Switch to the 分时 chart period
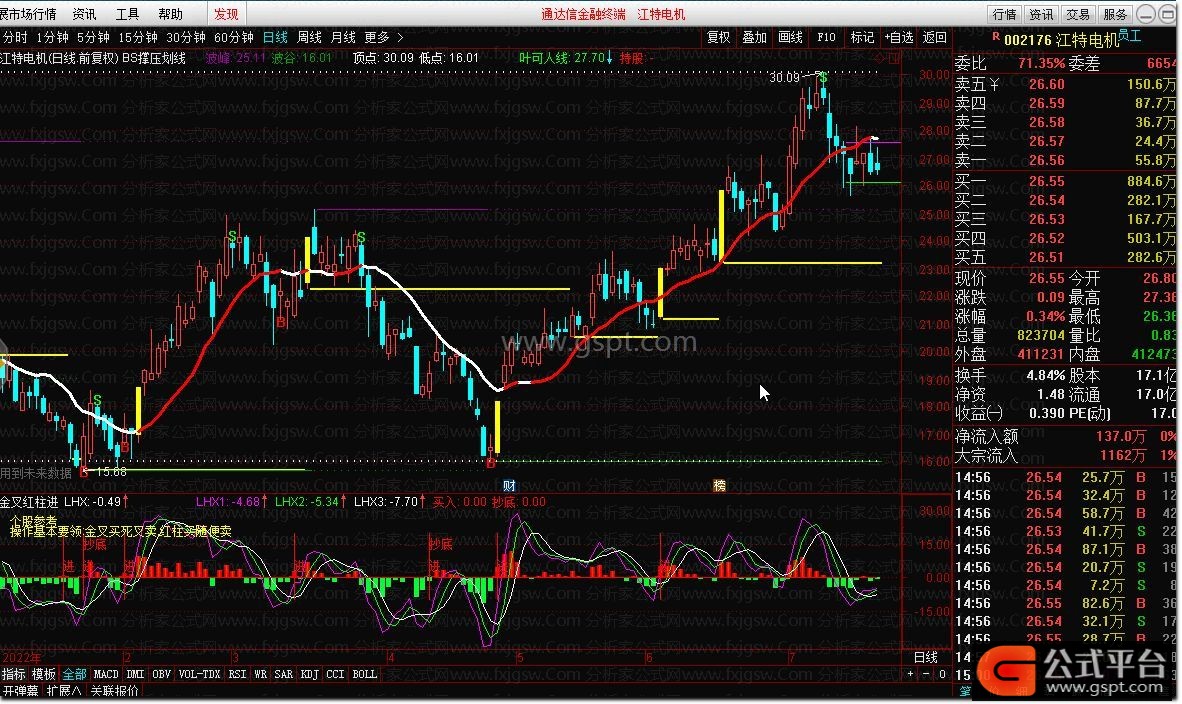The image size is (1182, 704). [x=14, y=37]
